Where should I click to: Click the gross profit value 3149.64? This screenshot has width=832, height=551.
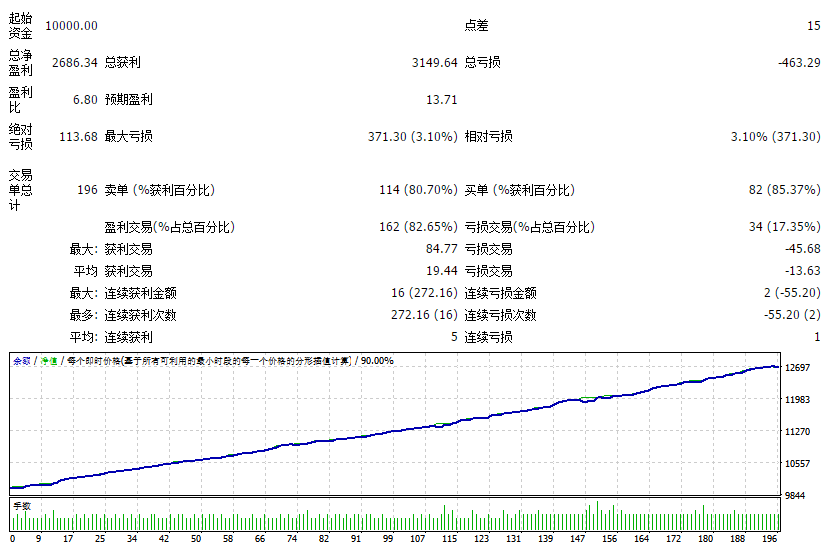pyautogui.click(x=435, y=63)
